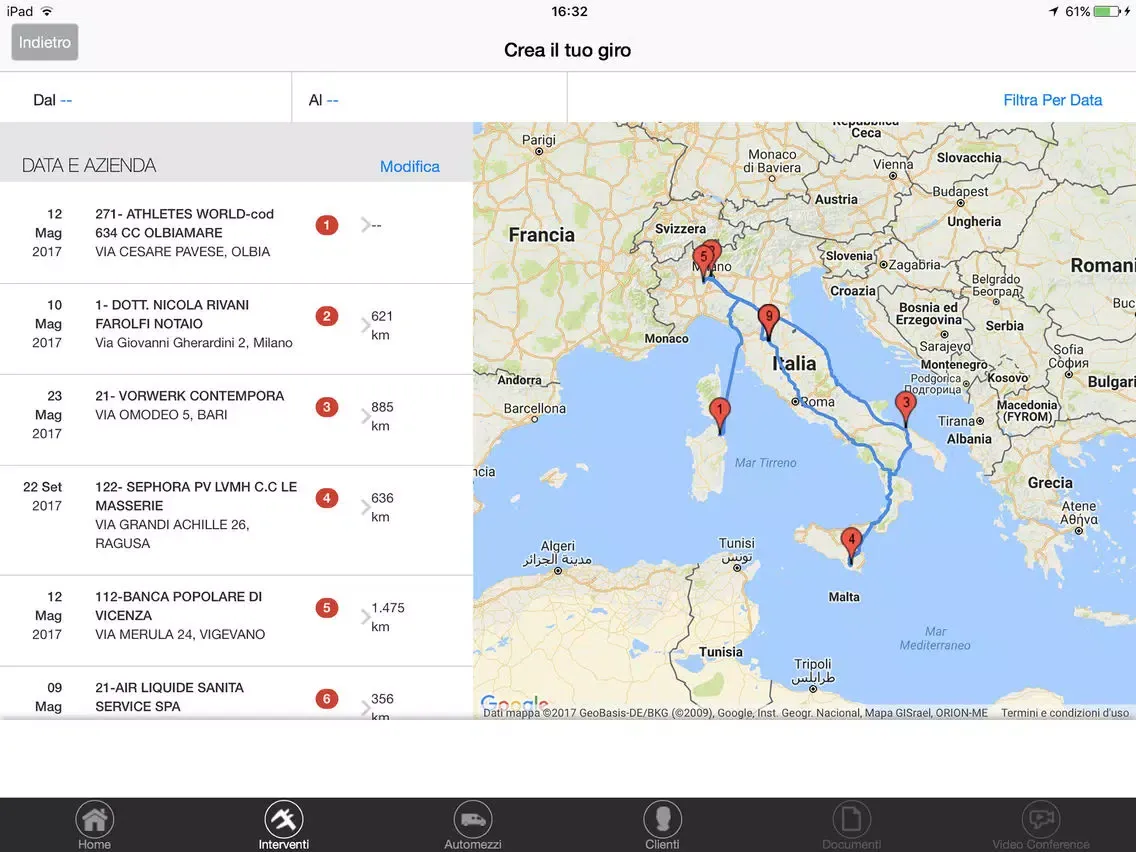Select the Interventi tools icon
Image resolution: width=1136 pixels, height=852 pixels.
click(284, 821)
